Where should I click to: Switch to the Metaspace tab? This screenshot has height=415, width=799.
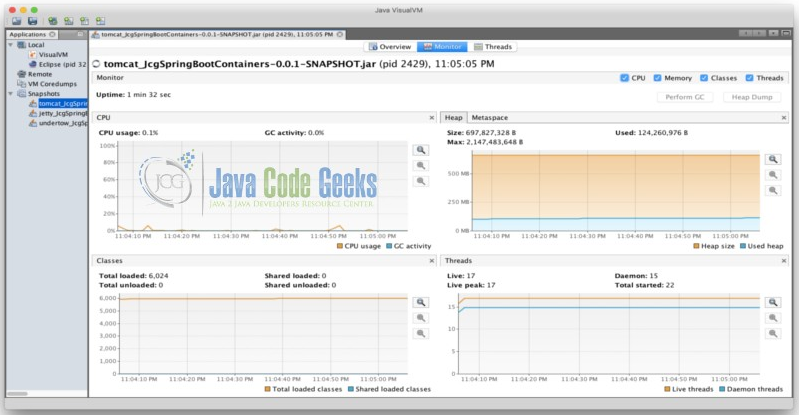490,118
